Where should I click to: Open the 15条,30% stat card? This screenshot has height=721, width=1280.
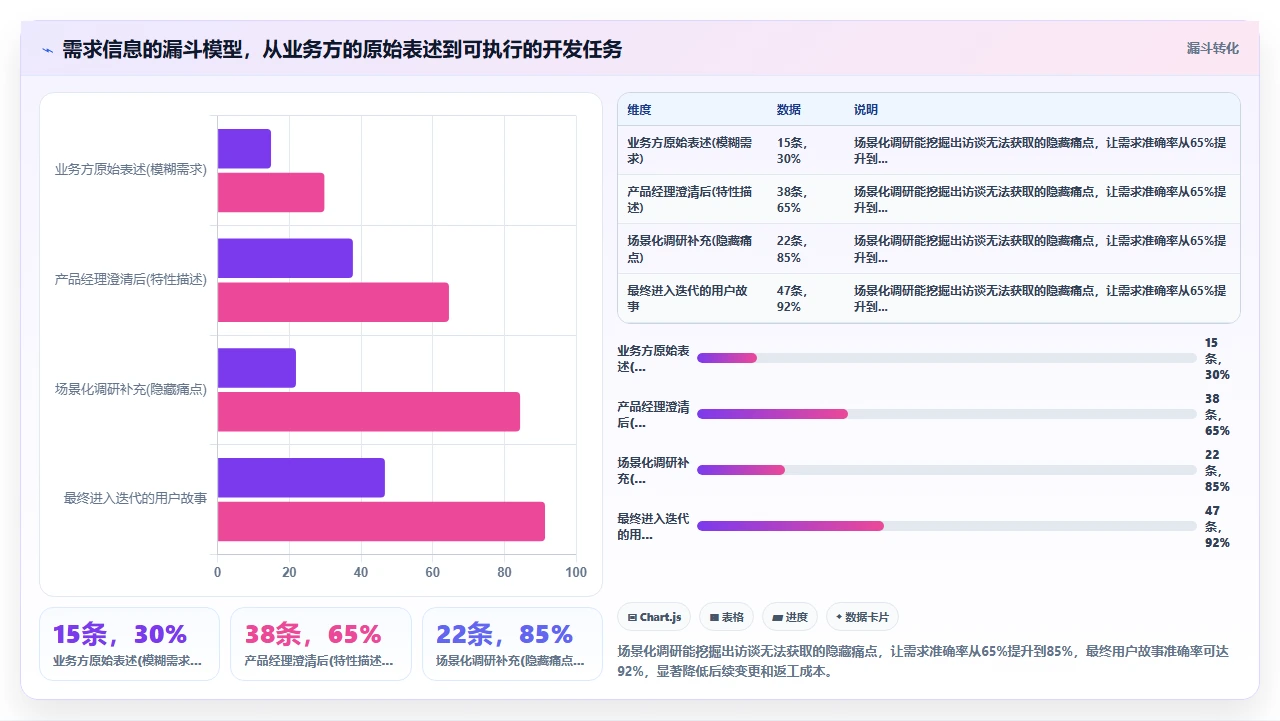point(129,644)
